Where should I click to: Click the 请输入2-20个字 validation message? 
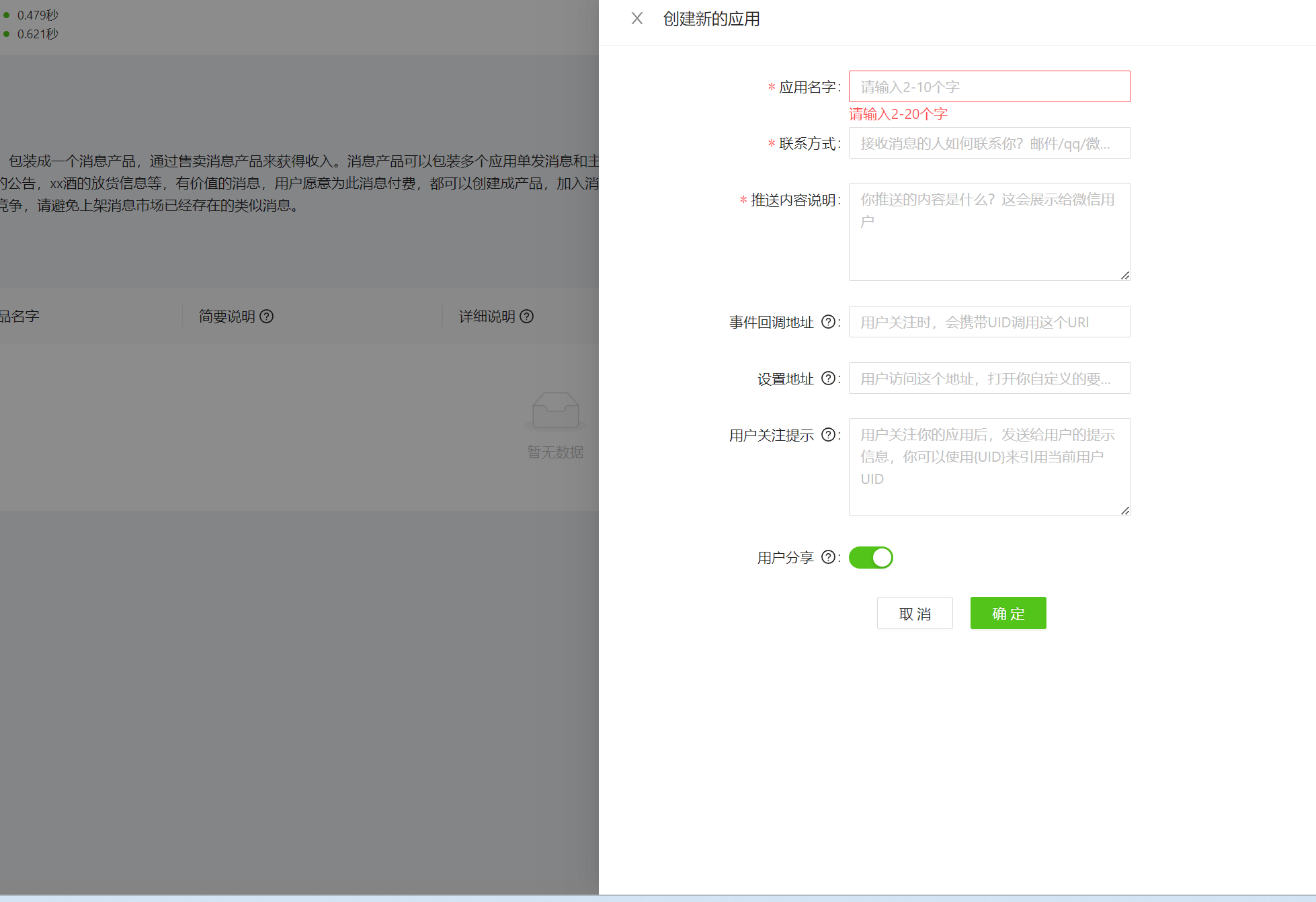pyautogui.click(x=899, y=114)
